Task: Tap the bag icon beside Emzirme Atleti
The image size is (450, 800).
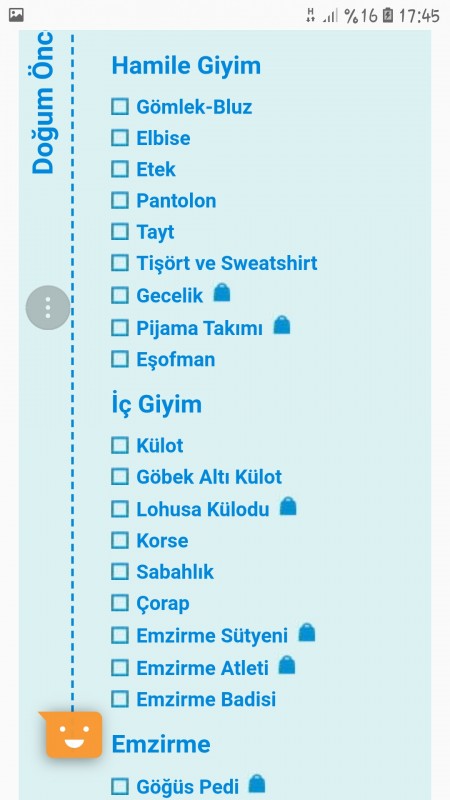Action: [x=287, y=665]
